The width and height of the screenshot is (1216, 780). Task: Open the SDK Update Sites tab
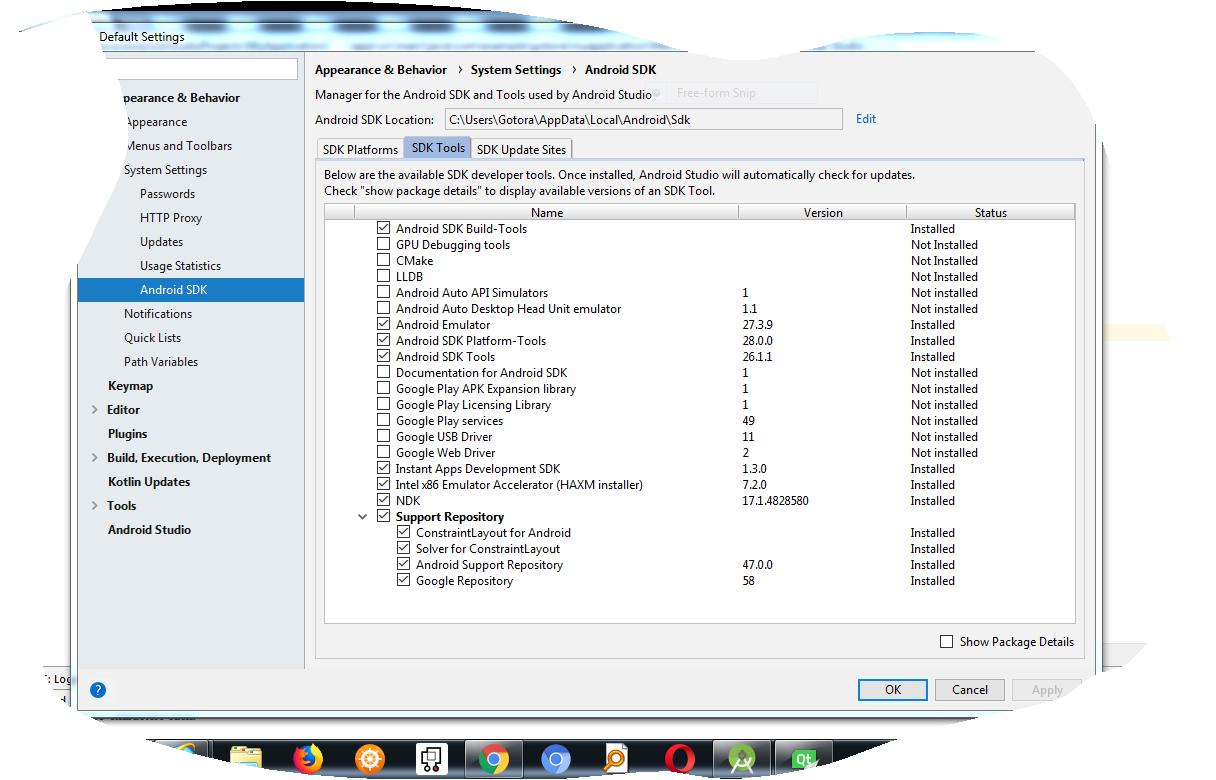click(520, 149)
